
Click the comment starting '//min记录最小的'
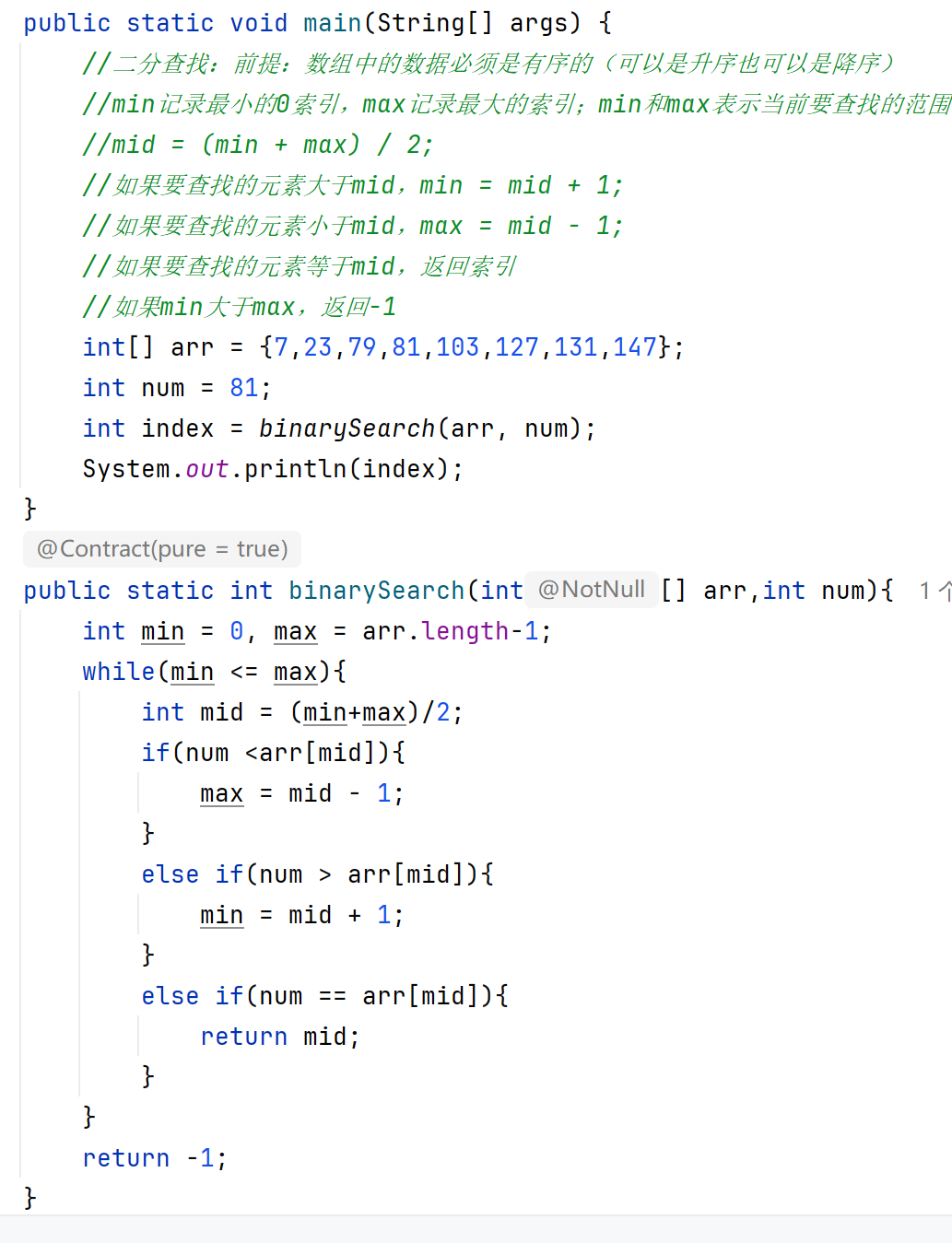517,104
